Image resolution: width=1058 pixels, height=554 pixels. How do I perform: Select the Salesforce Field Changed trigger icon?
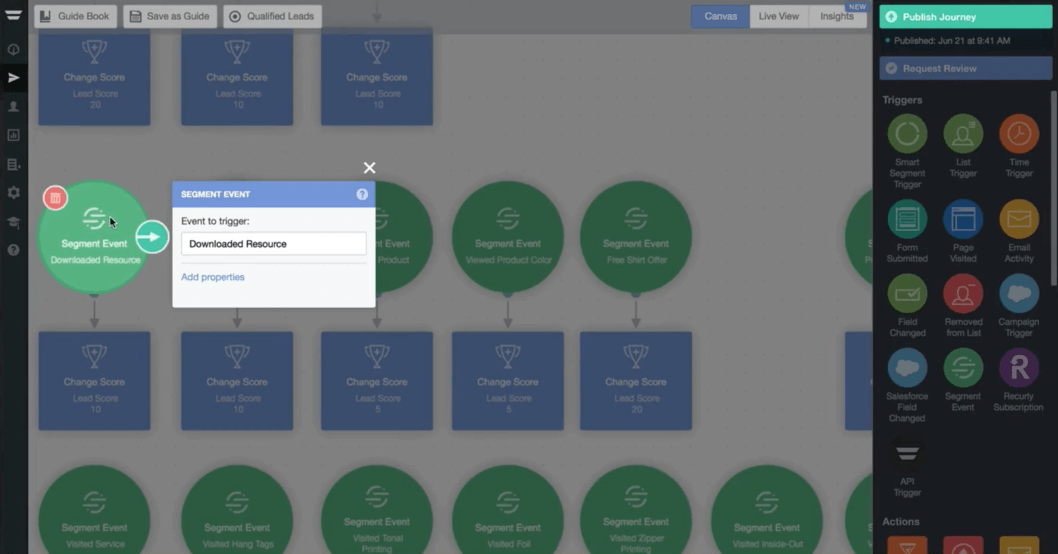pos(907,368)
